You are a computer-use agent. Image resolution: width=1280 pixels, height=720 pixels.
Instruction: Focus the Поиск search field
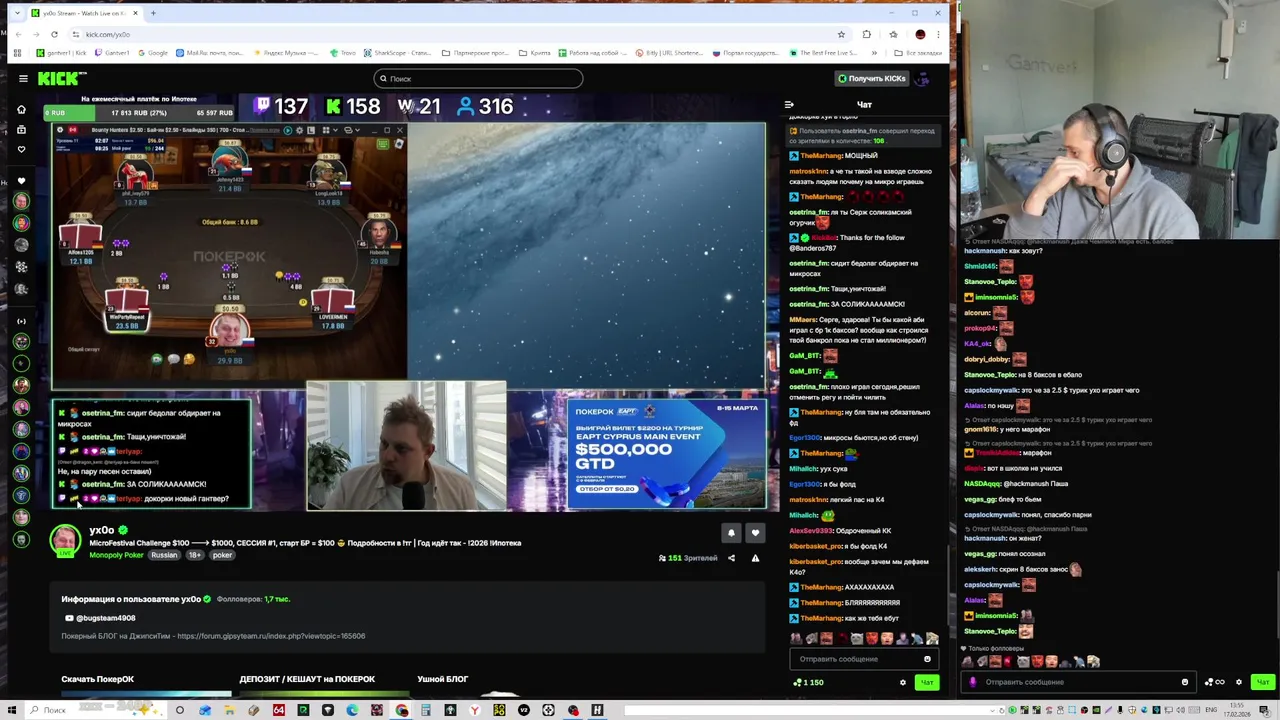pyautogui.click(x=478, y=78)
